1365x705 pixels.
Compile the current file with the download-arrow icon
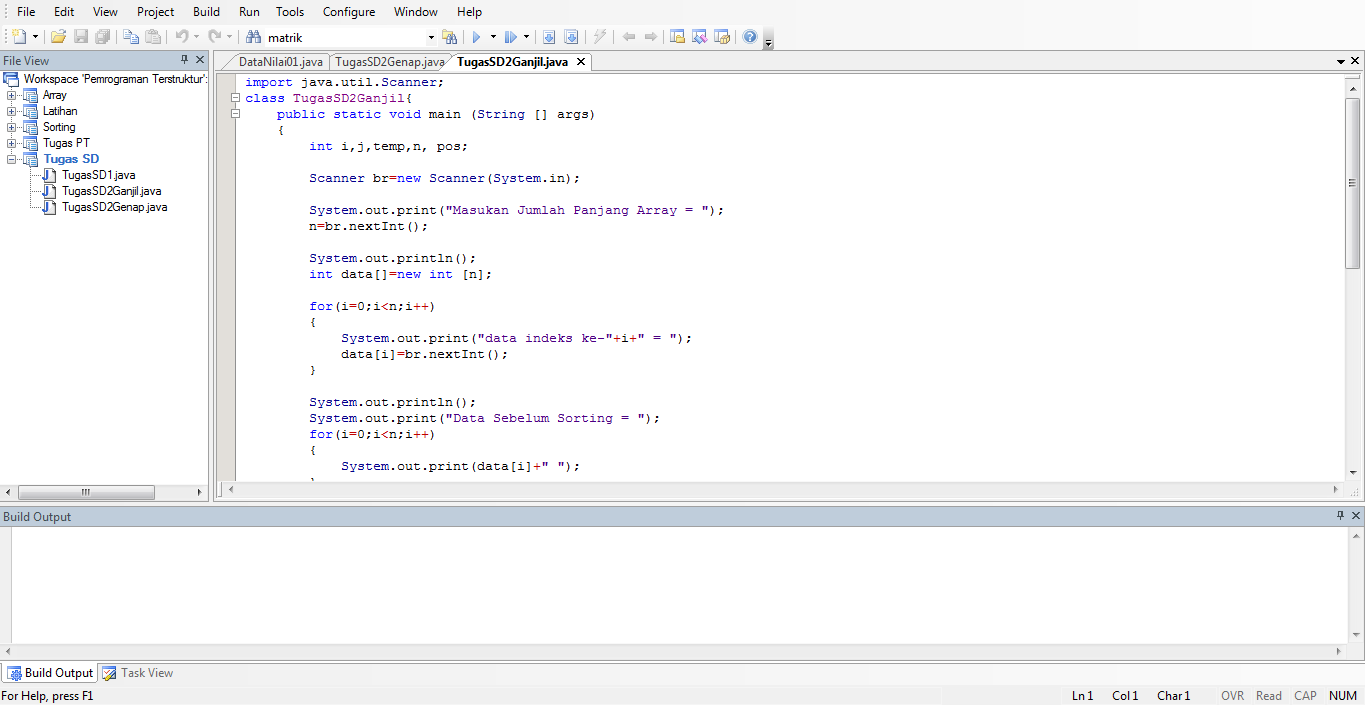click(550, 36)
